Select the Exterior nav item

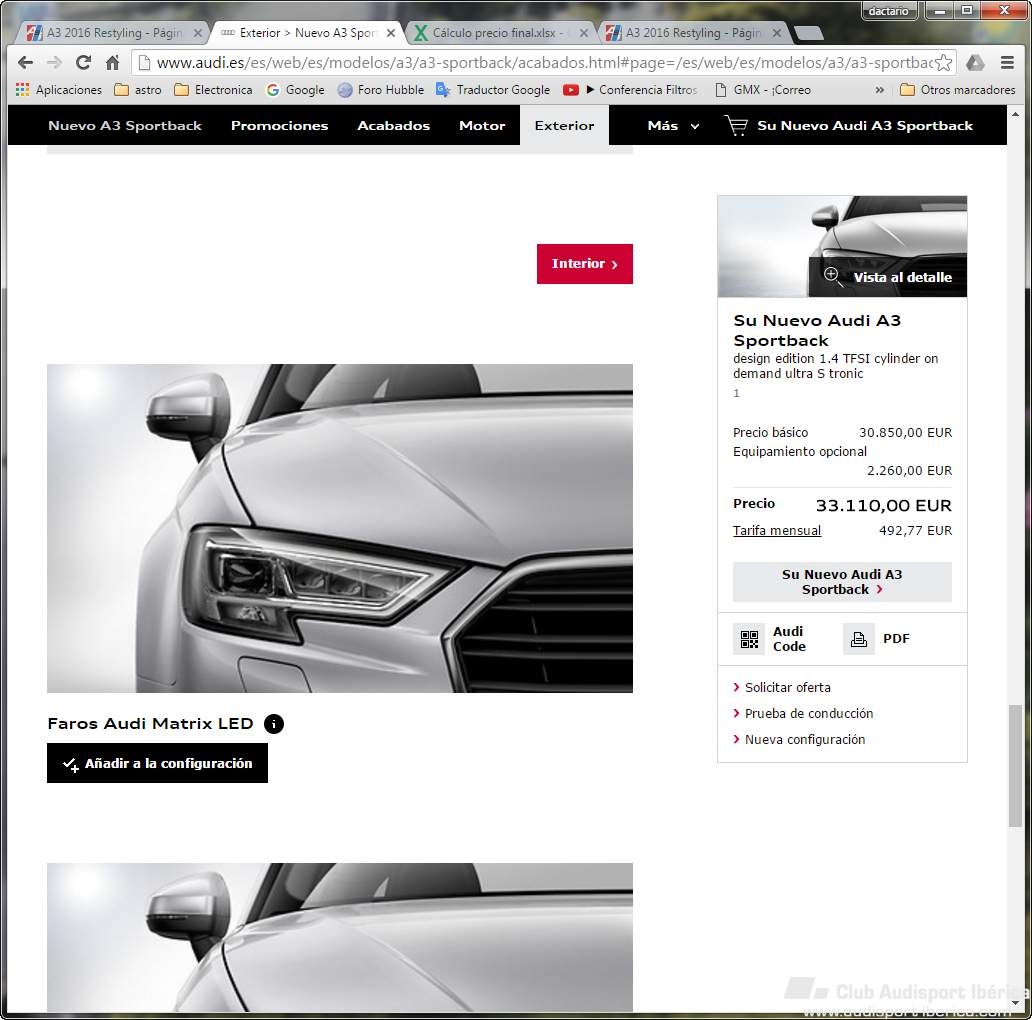565,126
